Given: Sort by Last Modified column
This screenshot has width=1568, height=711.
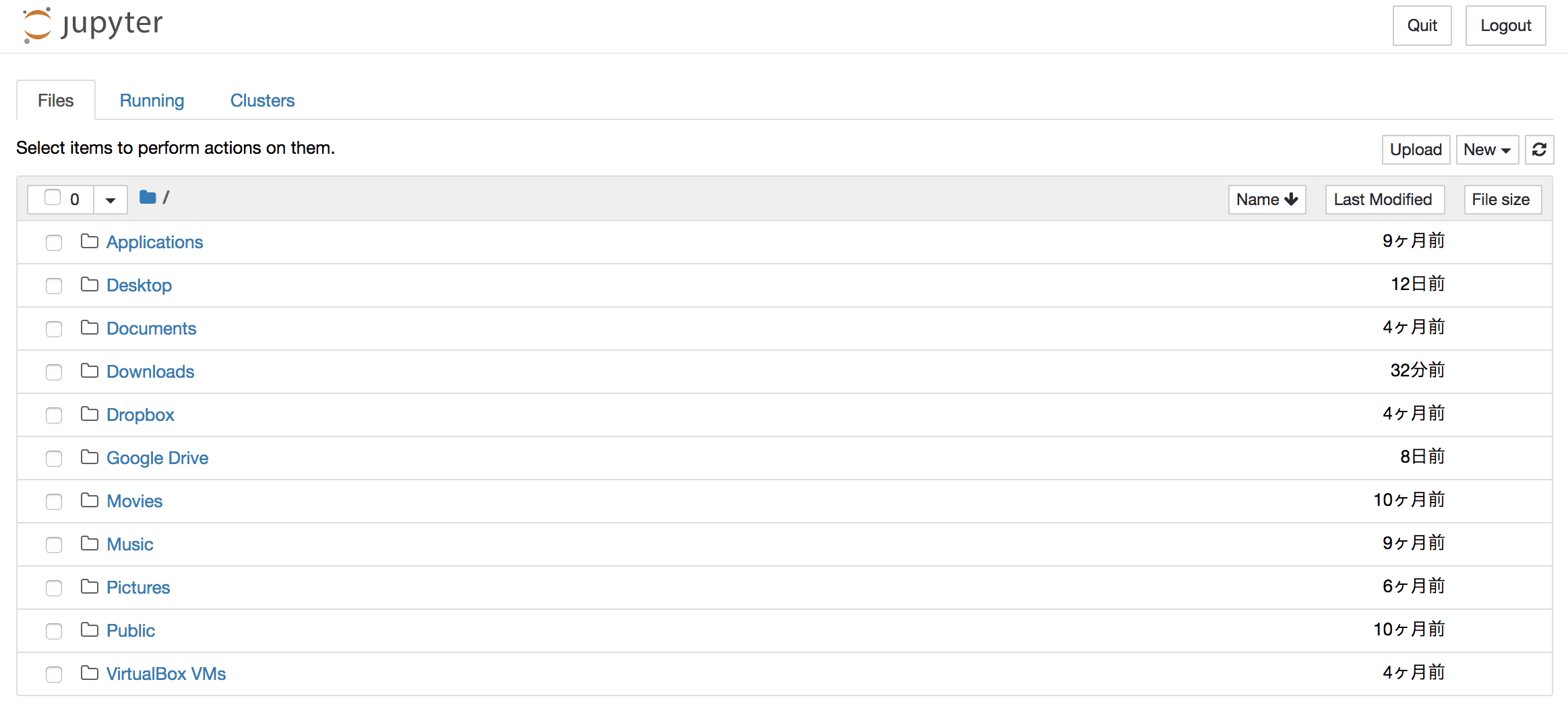Looking at the screenshot, I should (1384, 200).
